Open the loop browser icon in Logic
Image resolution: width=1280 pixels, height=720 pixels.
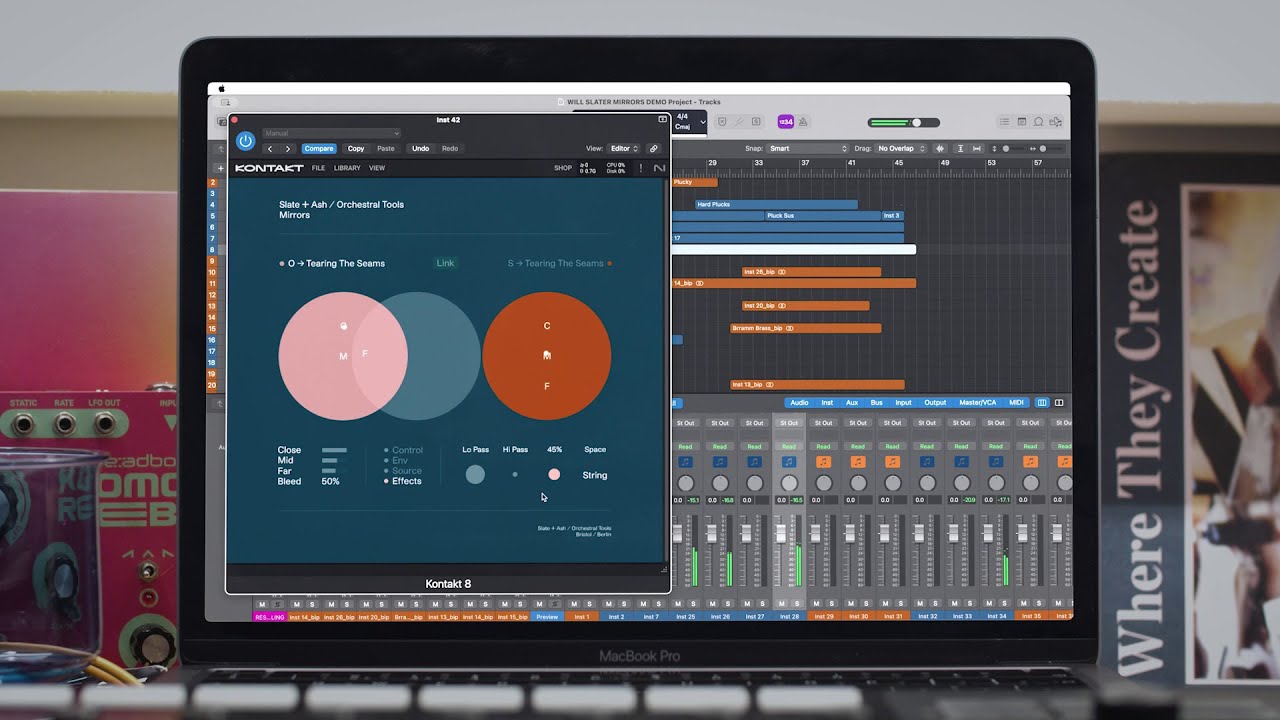point(1038,122)
